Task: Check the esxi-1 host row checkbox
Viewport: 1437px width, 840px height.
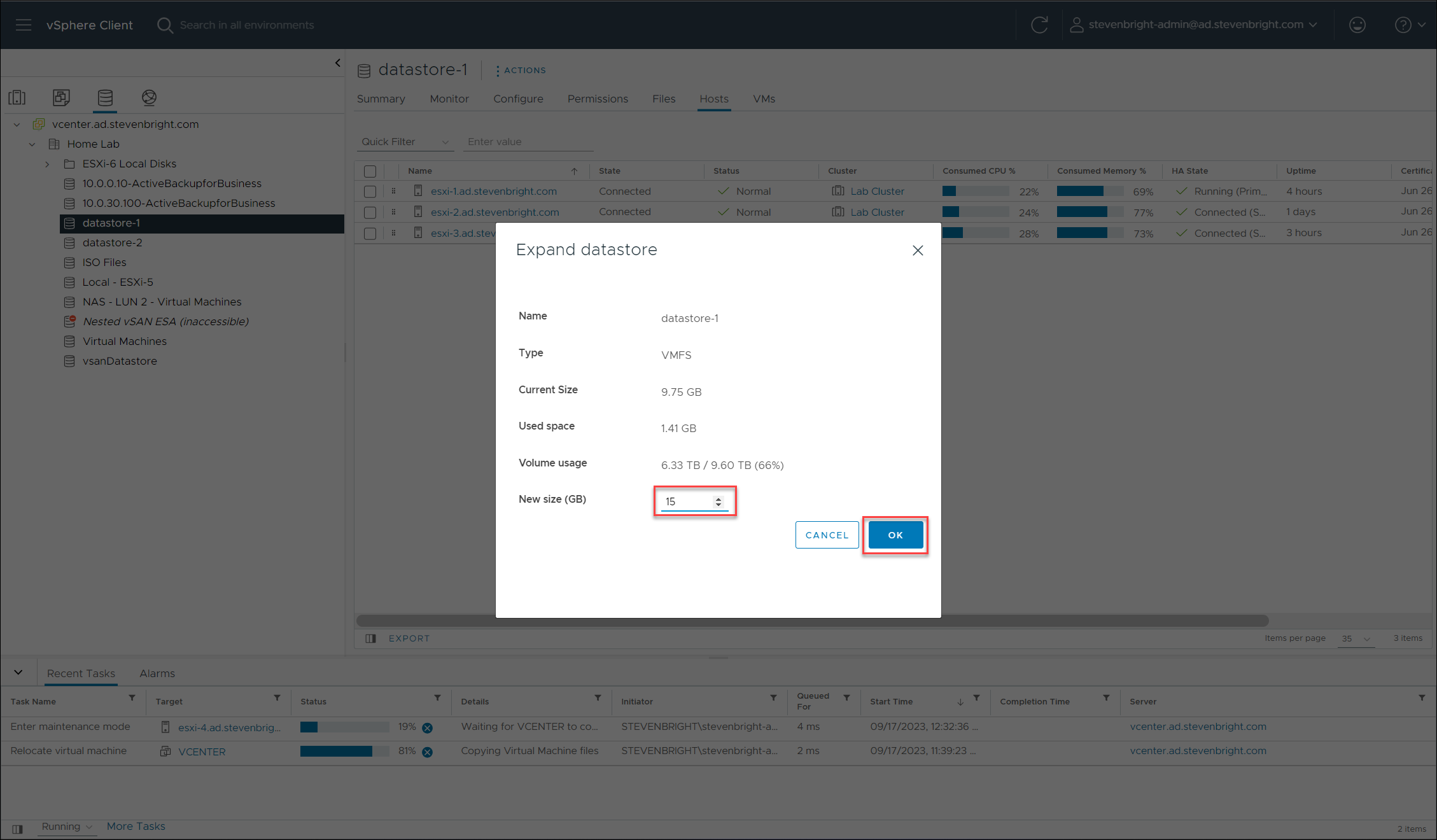Action: pos(370,192)
